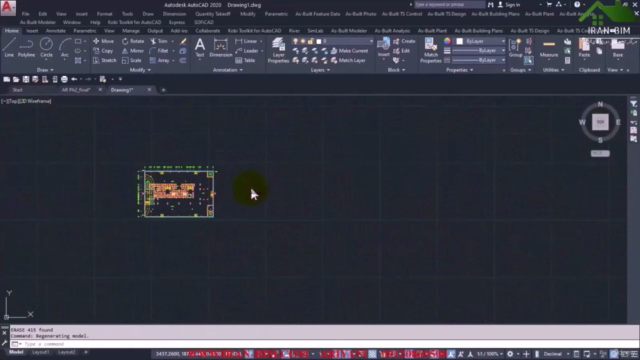
Task: Switch to the Start document tab
Action: [x=18, y=90]
